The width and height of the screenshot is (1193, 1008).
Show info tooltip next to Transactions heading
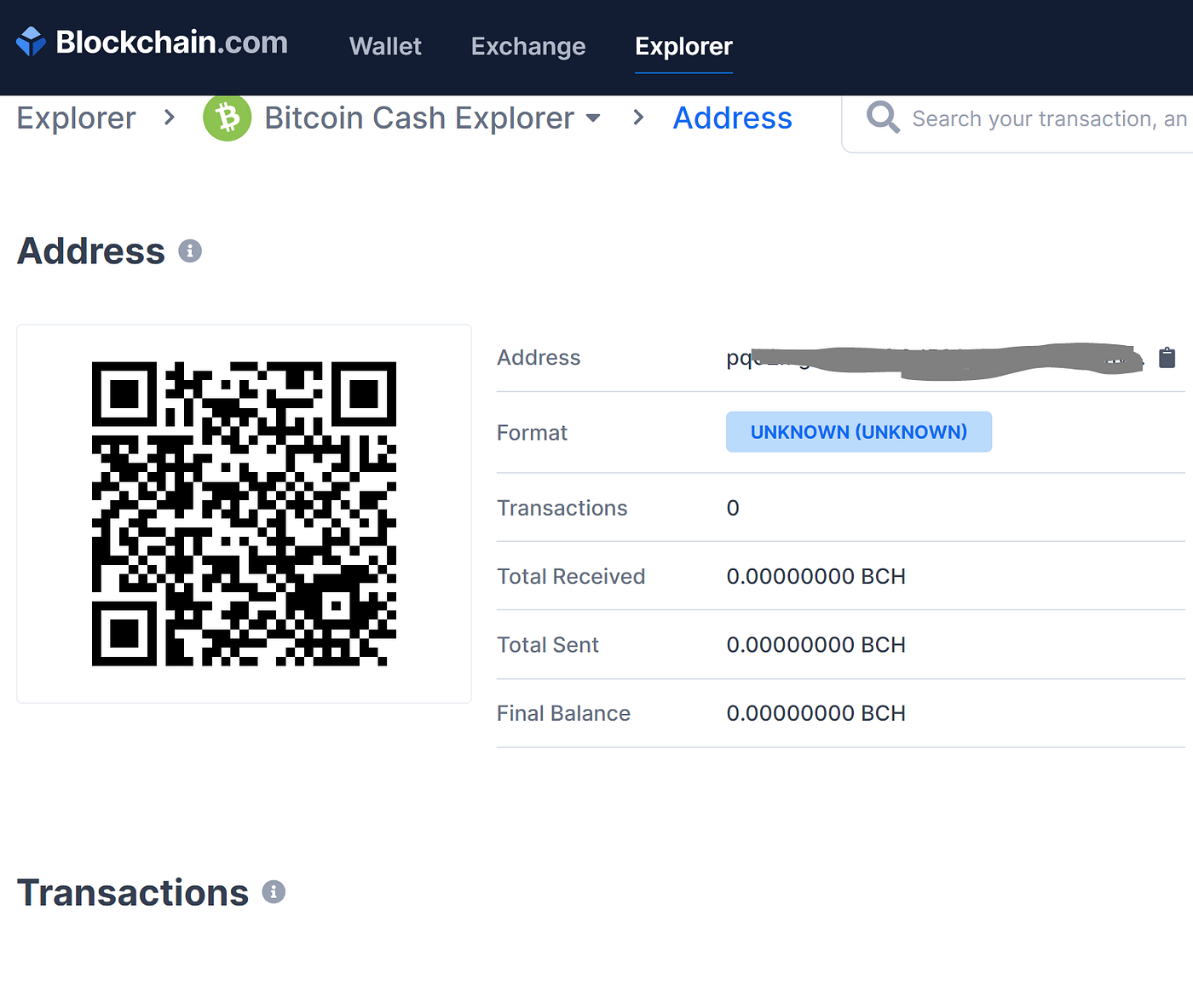(274, 892)
